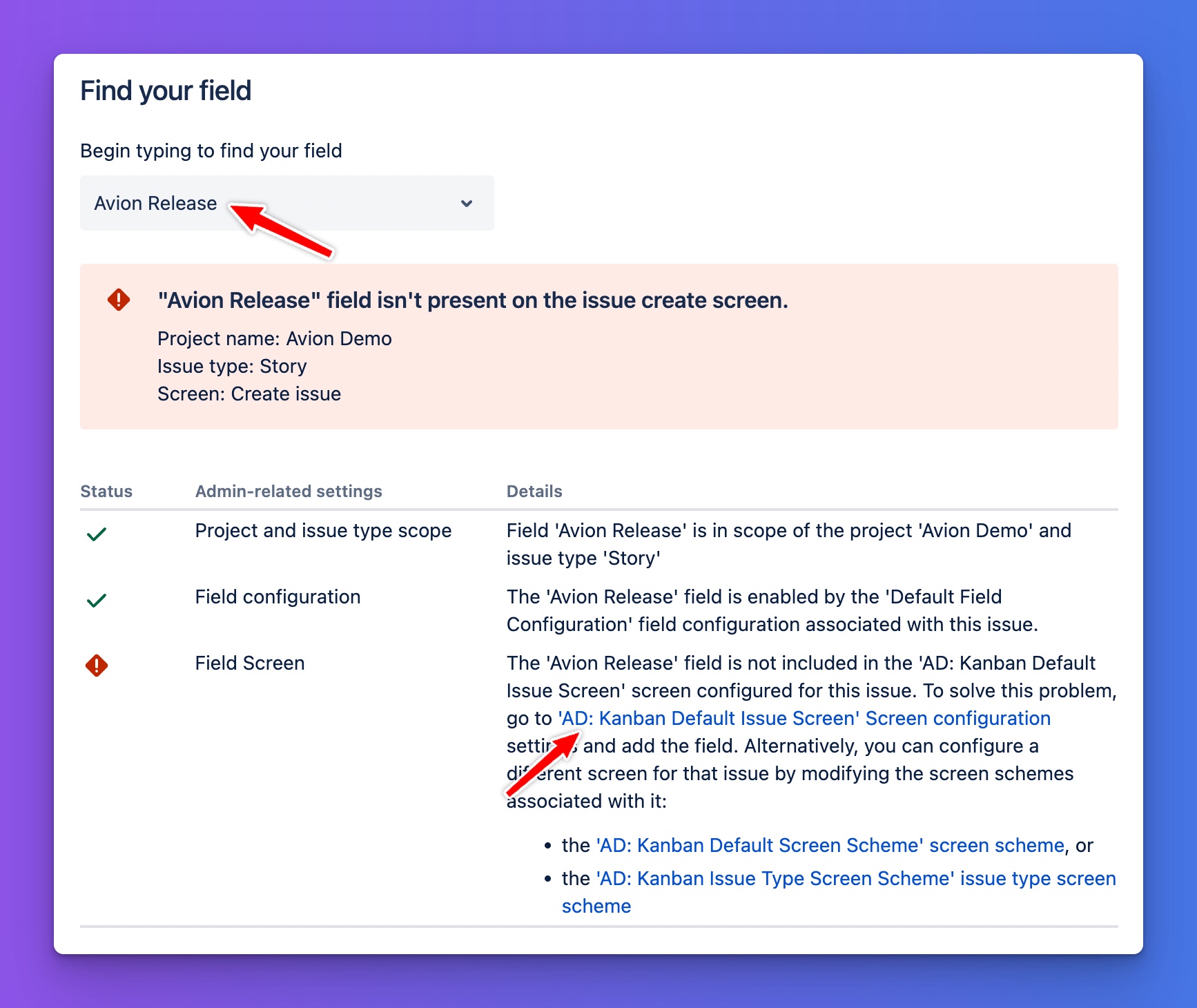Select the Field configuration row label
The image size is (1197, 1008).
pyautogui.click(x=278, y=597)
